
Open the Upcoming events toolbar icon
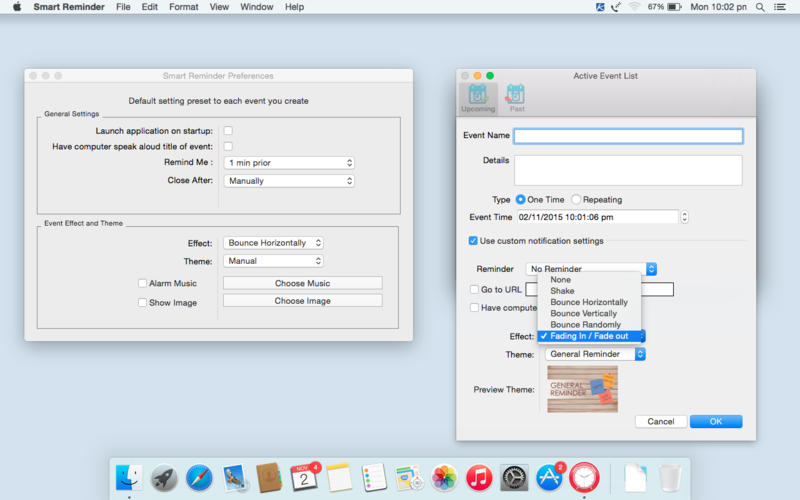[478, 97]
